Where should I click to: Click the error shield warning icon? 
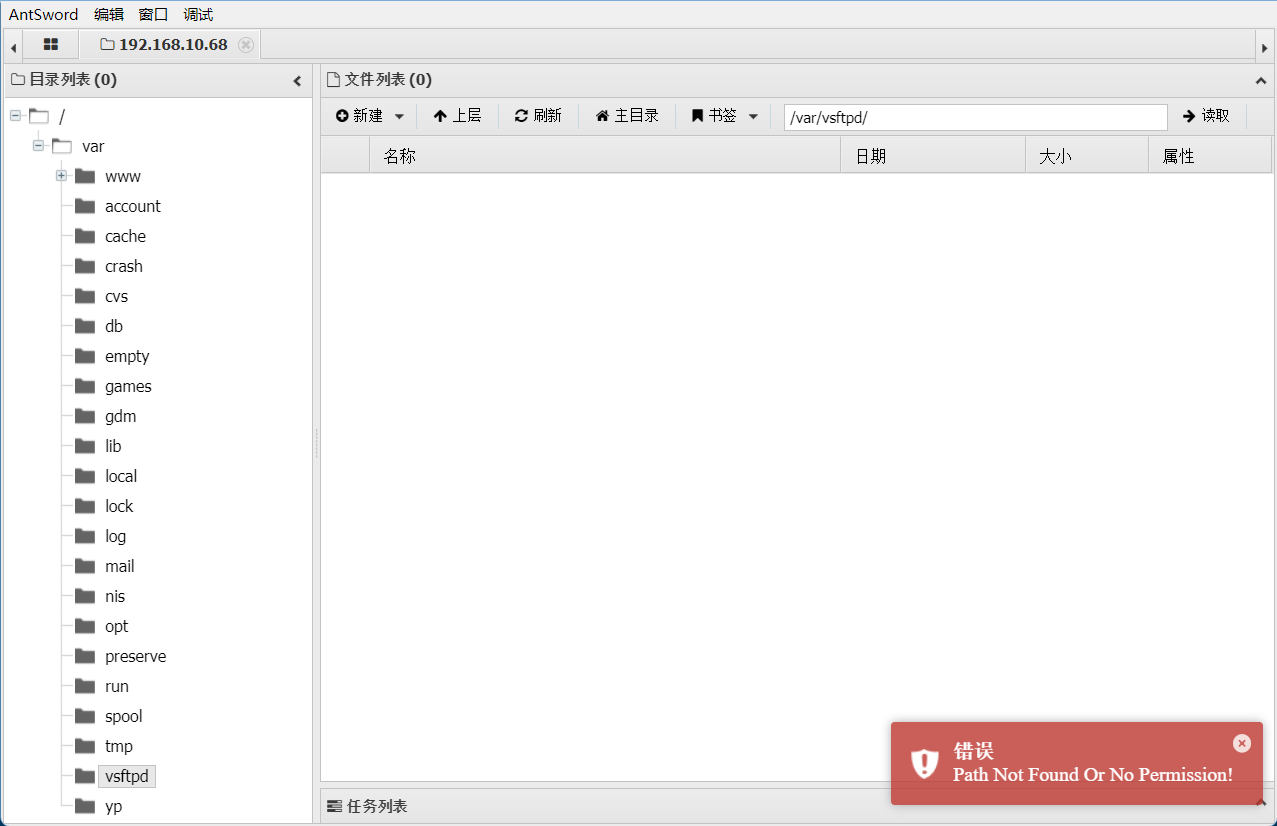coord(924,763)
